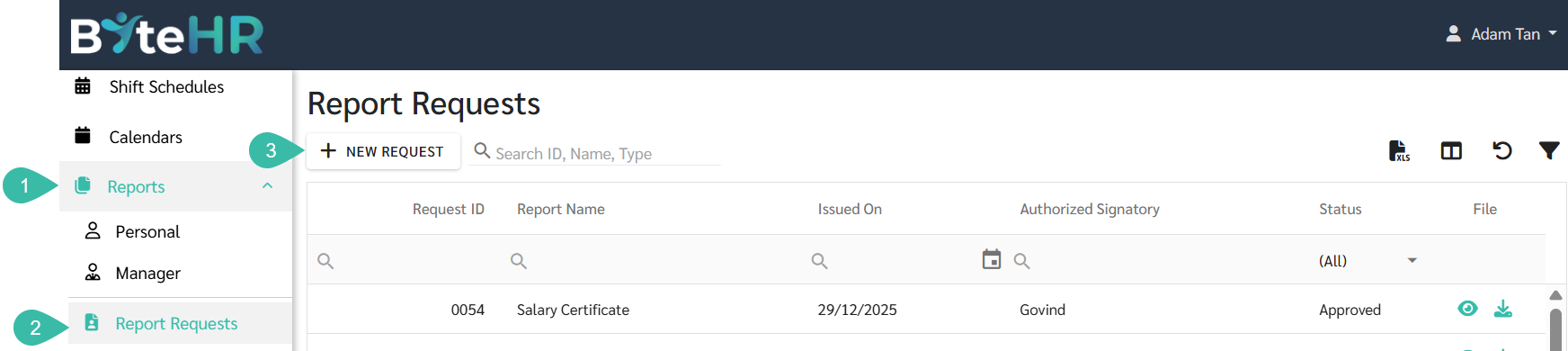Open the Adam Tan user menu
This screenshot has width=1568, height=351.
(1501, 34)
